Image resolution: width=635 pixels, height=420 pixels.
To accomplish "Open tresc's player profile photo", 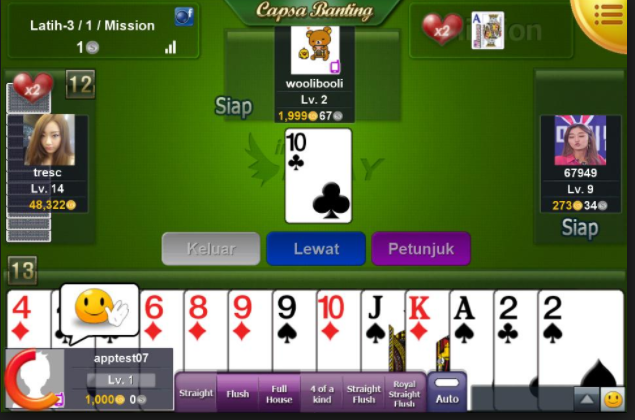I will tap(49, 140).
